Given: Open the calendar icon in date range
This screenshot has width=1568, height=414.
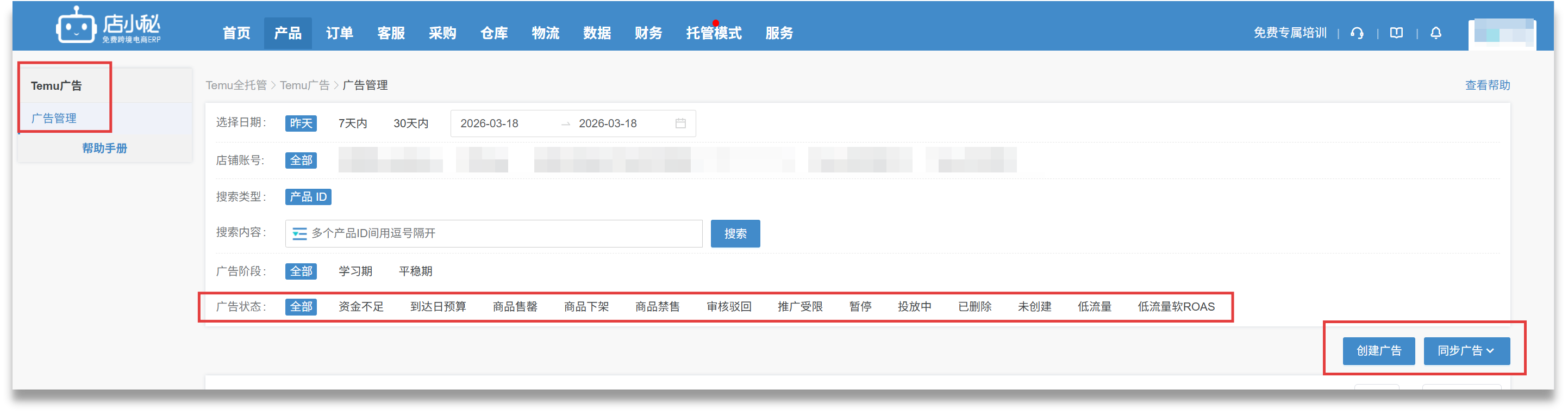Looking at the screenshot, I should point(680,123).
